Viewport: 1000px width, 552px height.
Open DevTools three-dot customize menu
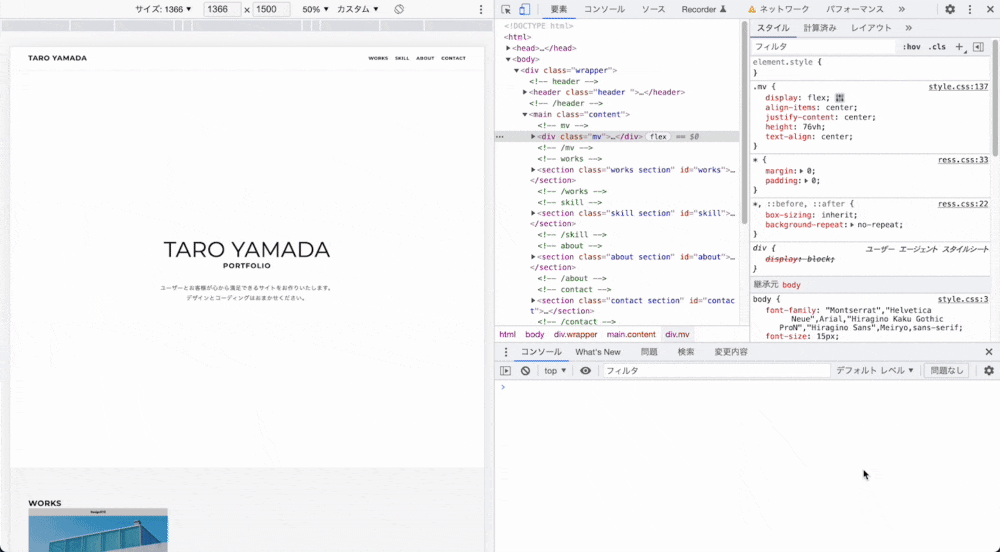click(x=970, y=10)
